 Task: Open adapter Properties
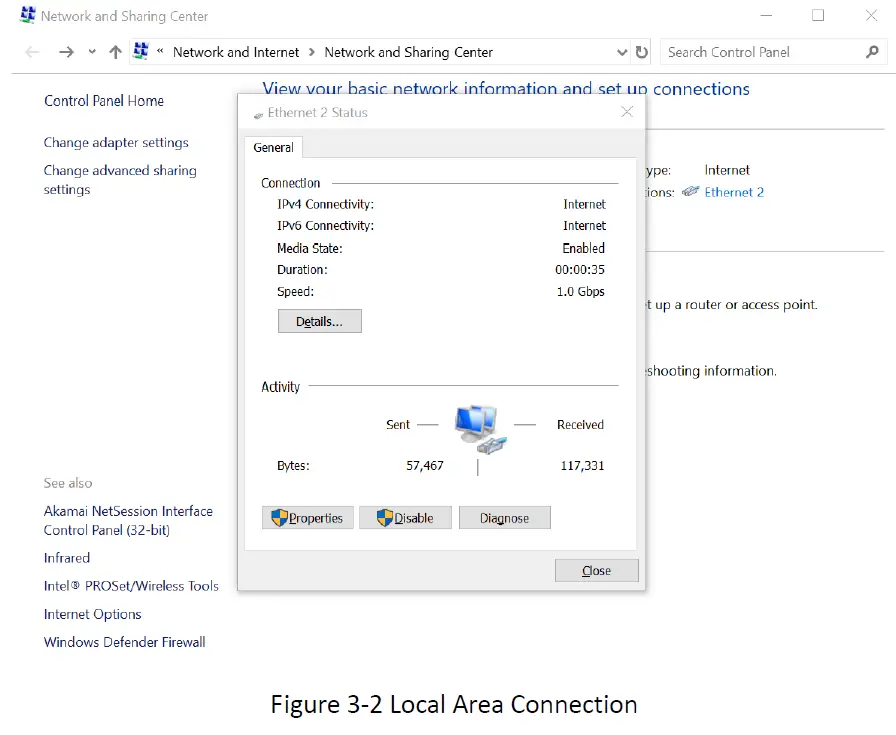[x=307, y=518]
